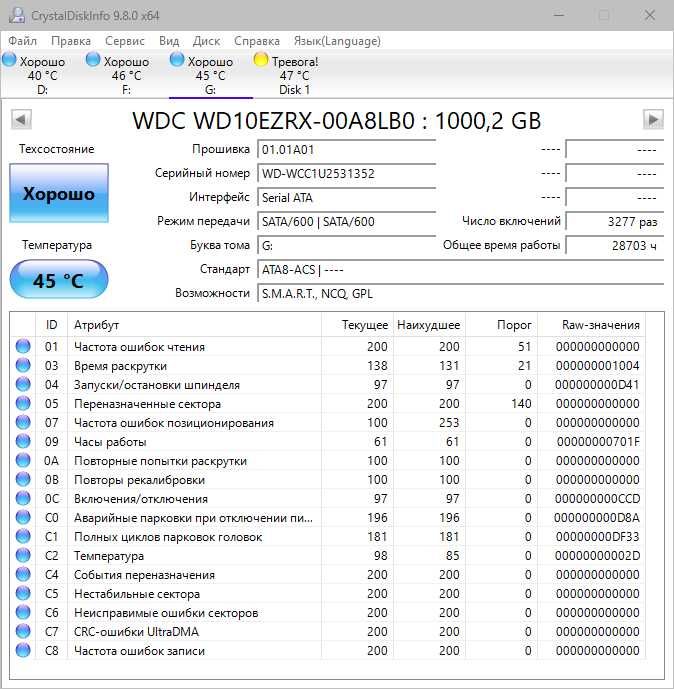Image resolution: width=674 pixels, height=689 pixels.
Task: Select row Частота ошибок чтения
Action: tap(327, 346)
